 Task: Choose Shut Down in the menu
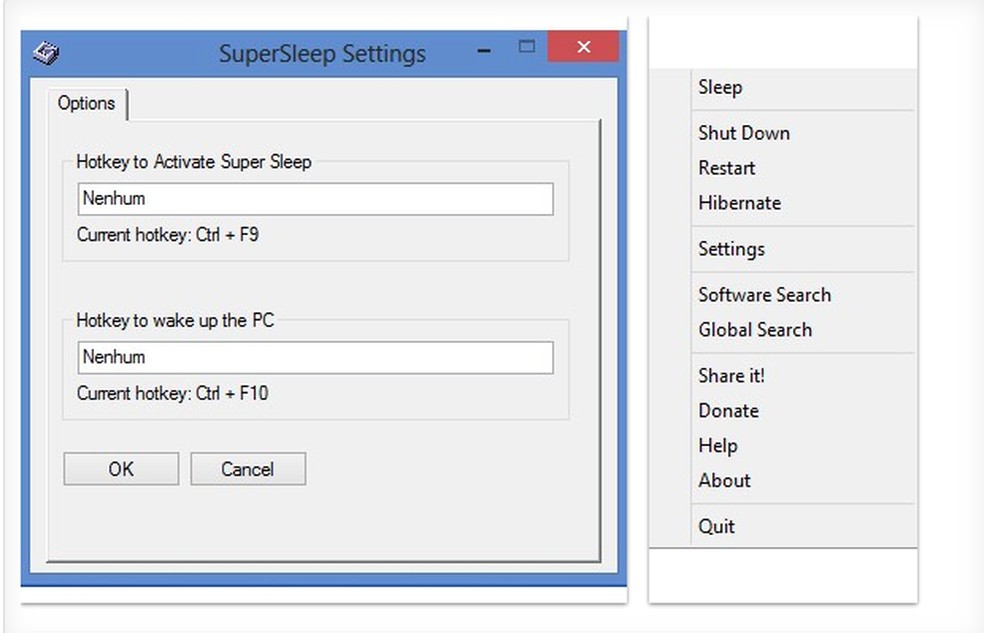tap(744, 133)
